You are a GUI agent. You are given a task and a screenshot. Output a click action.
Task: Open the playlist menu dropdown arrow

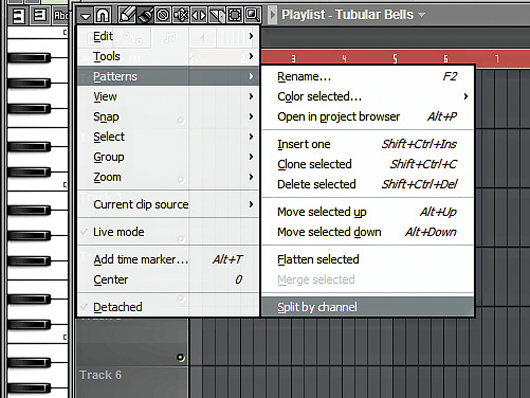click(x=85, y=15)
